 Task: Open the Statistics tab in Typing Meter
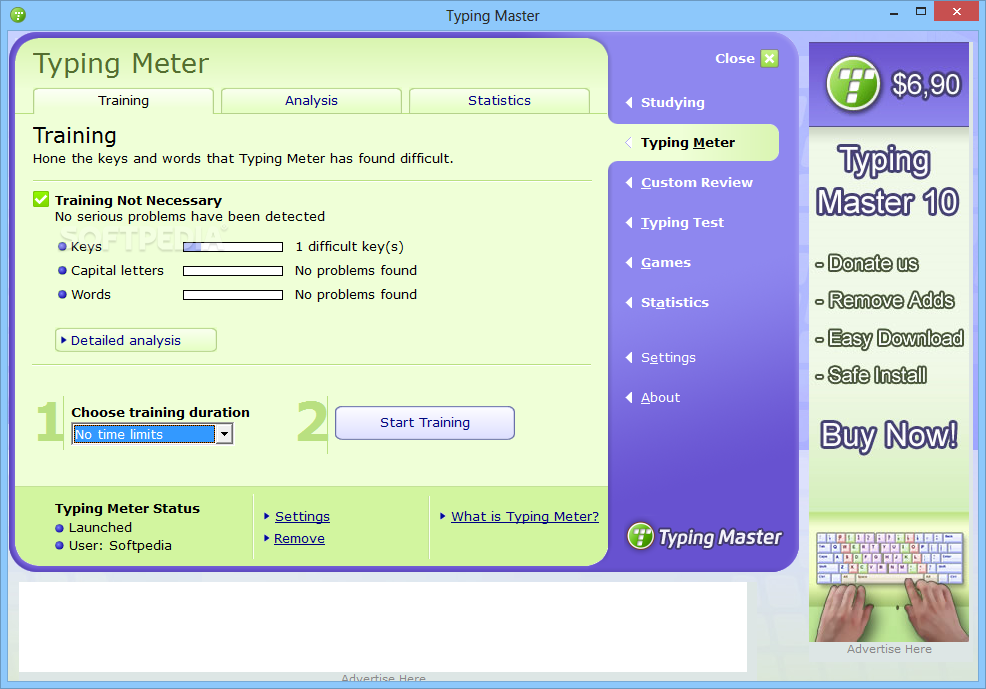click(499, 101)
